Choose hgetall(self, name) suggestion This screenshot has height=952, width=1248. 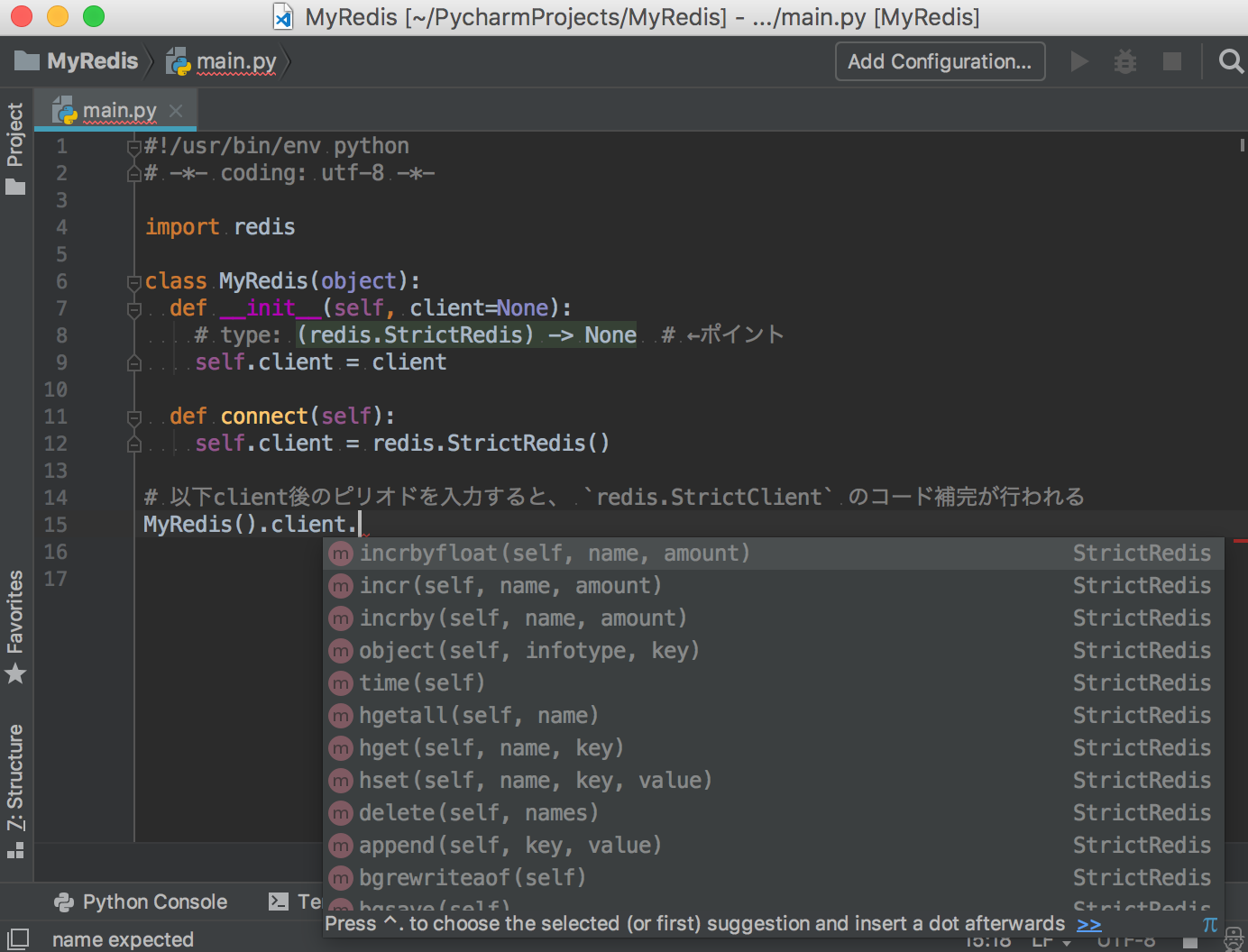(x=773, y=716)
